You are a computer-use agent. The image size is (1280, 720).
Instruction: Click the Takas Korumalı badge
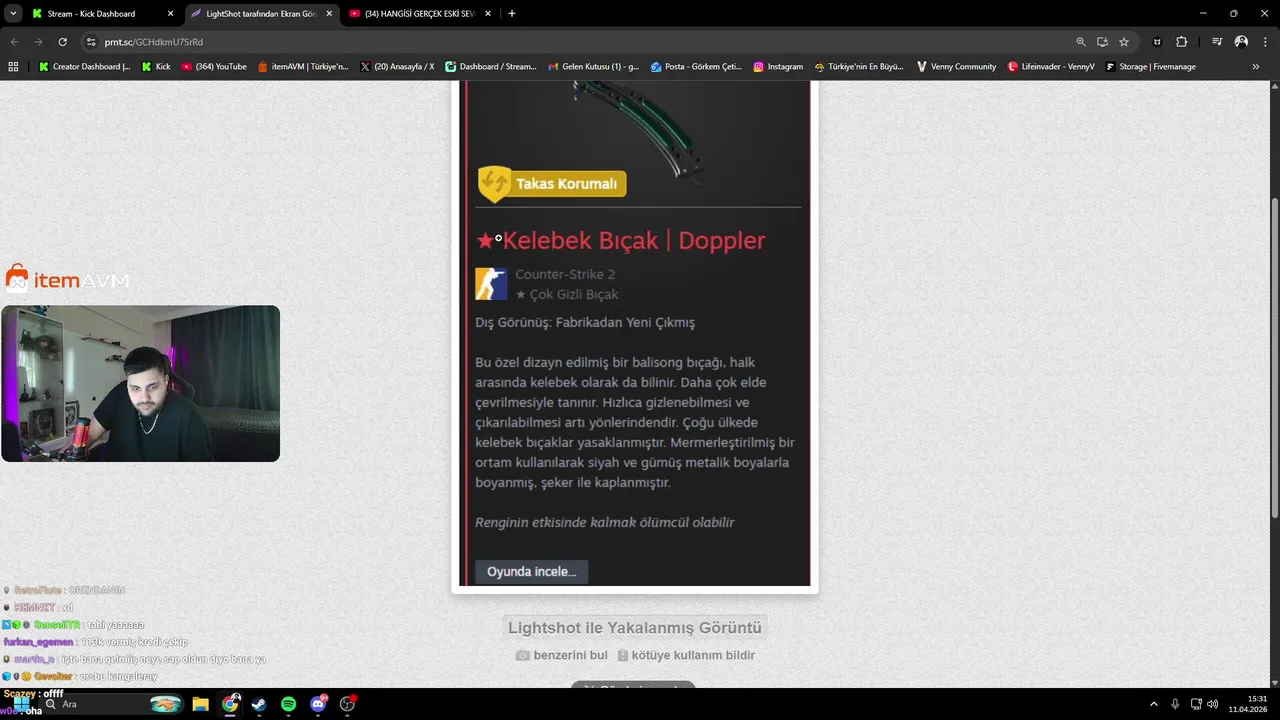(552, 184)
